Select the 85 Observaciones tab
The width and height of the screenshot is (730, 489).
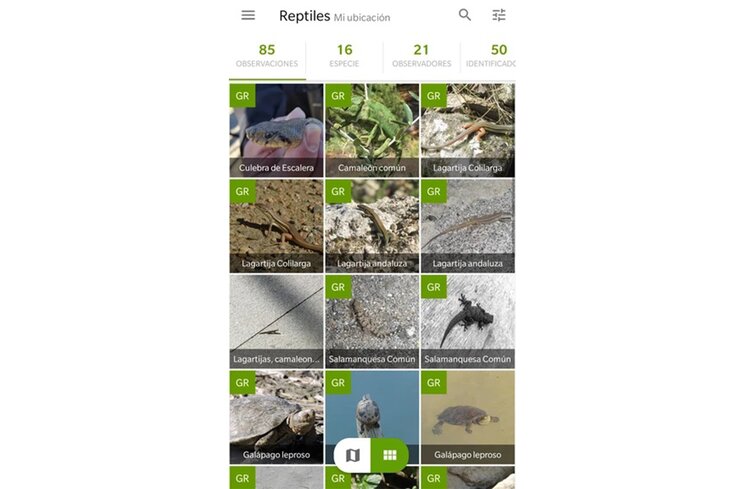tap(267, 55)
